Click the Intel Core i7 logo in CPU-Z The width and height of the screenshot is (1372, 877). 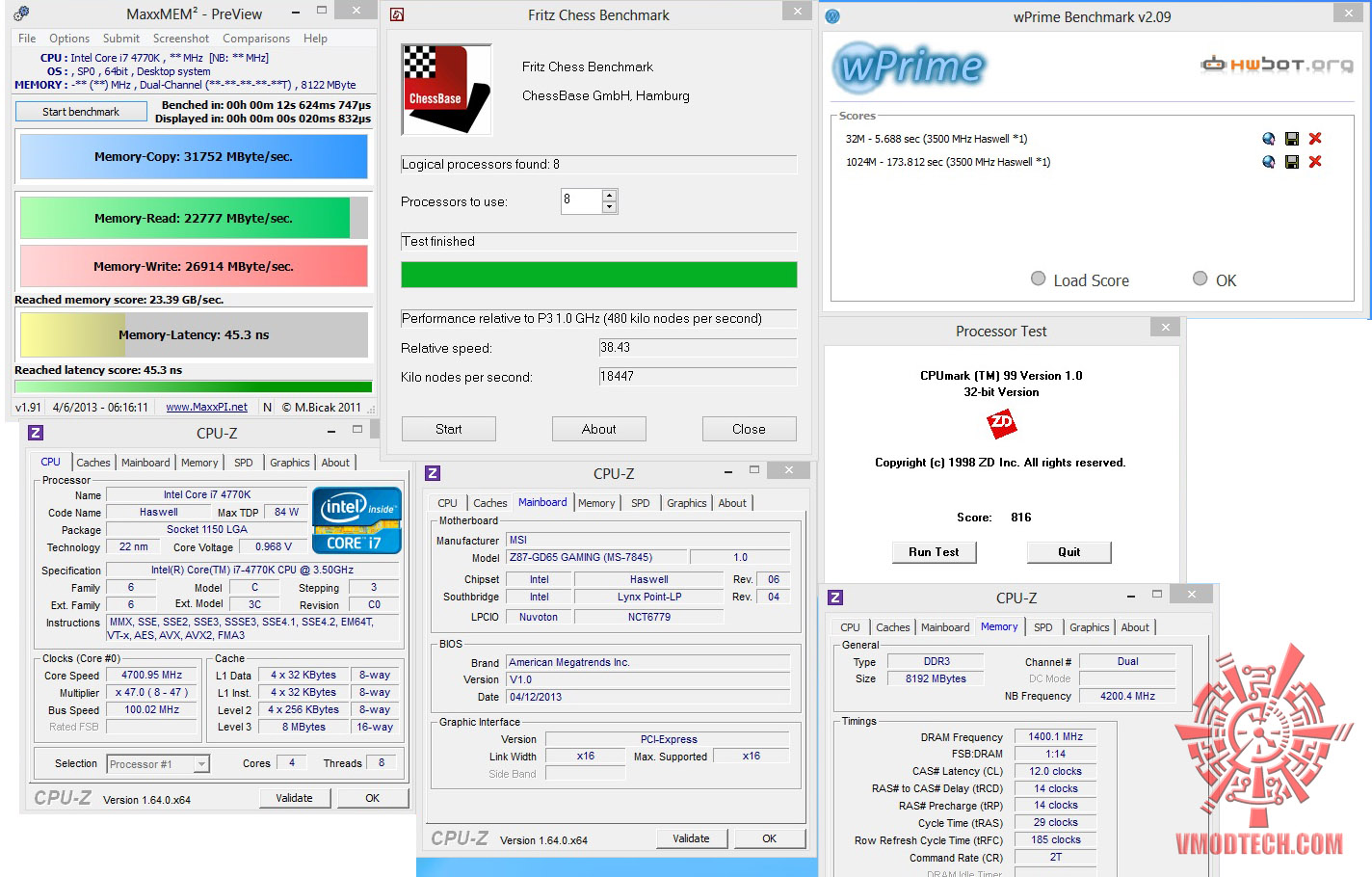(x=356, y=520)
